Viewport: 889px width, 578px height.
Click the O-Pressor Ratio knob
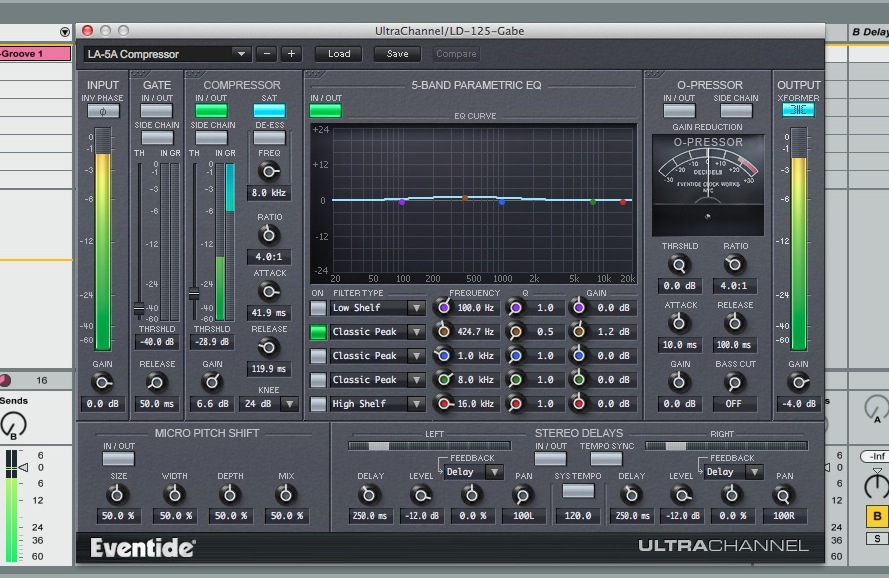click(x=734, y=264)
